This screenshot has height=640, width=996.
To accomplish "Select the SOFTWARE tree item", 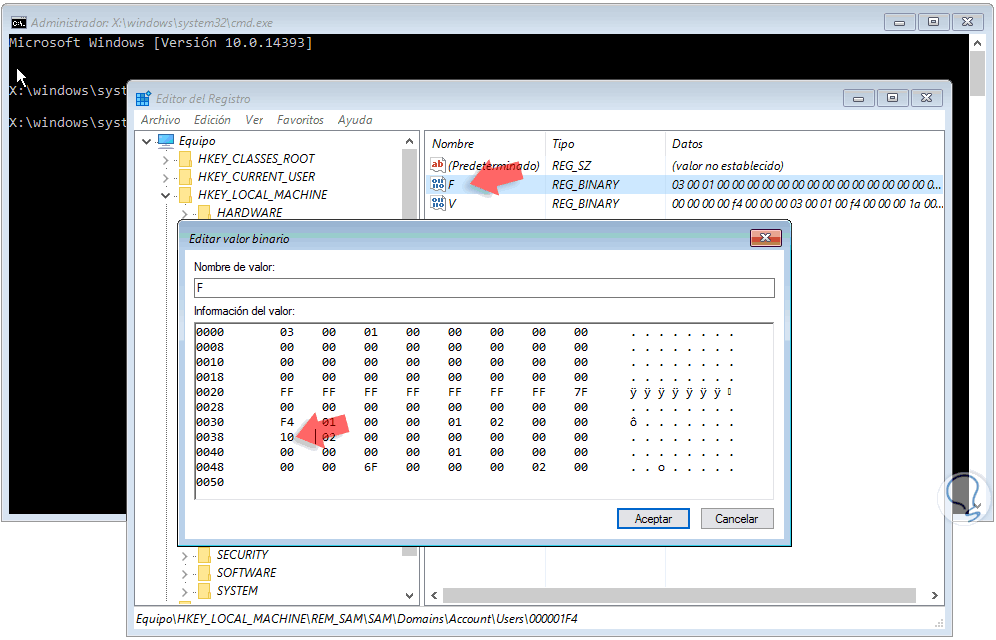I will 246,573.
